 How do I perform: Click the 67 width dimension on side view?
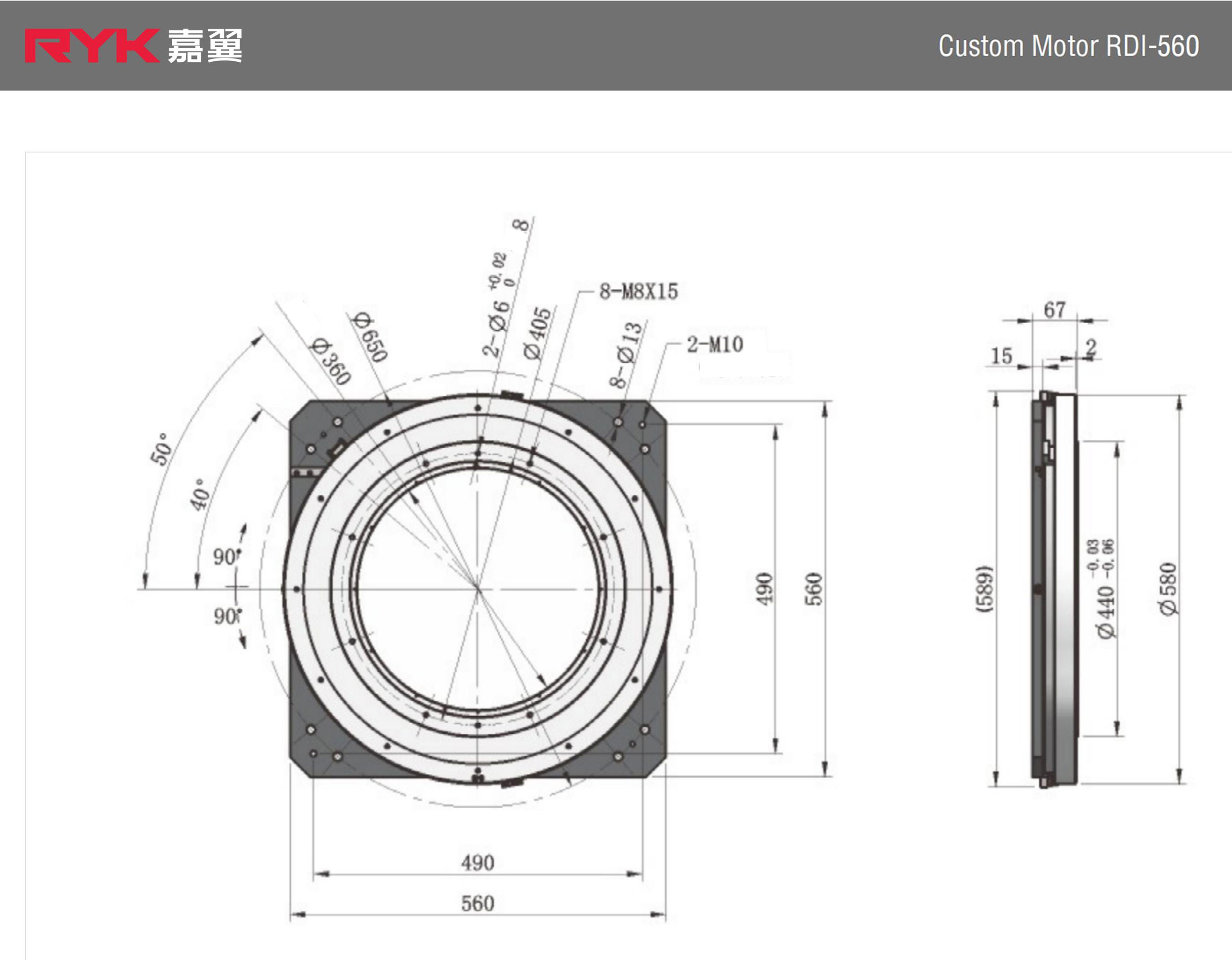[1054, 310]
